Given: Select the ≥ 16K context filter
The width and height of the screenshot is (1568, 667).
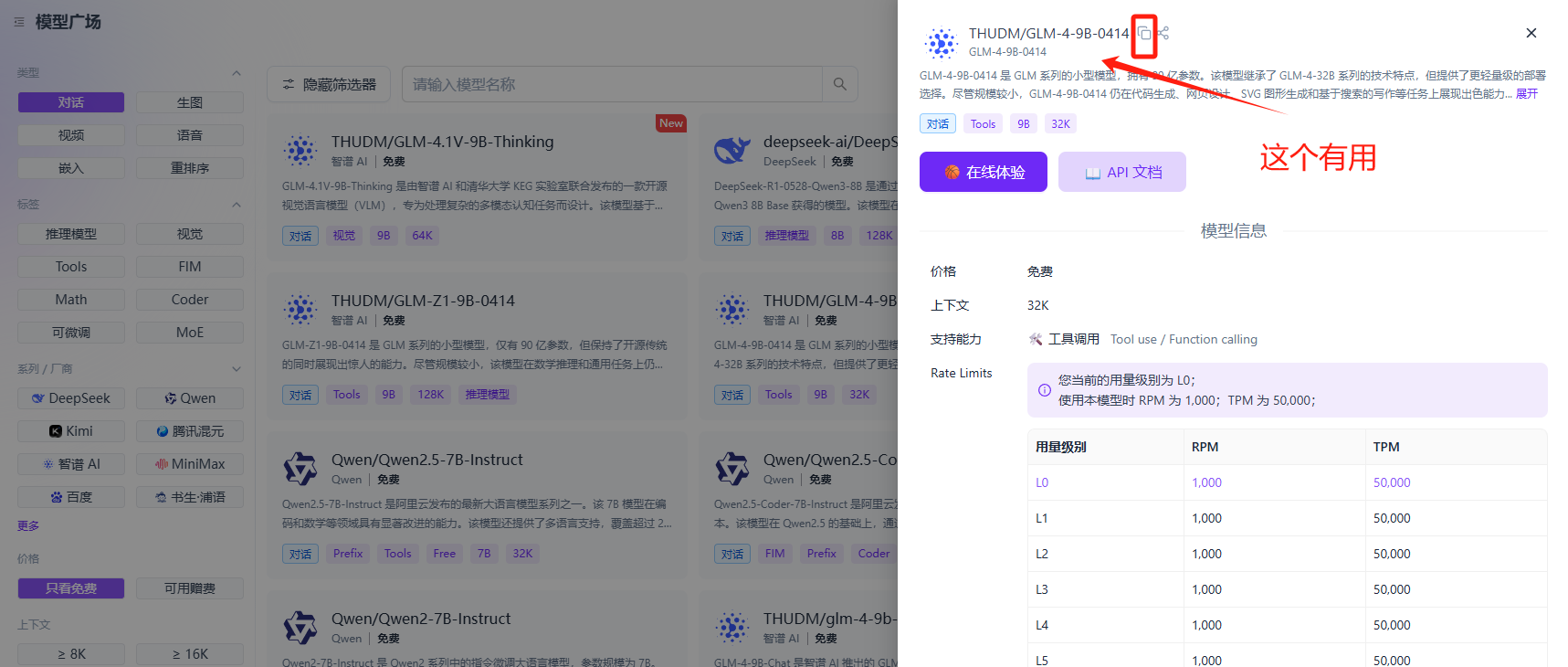Looking at the screenshot, I should coord(190,654).
